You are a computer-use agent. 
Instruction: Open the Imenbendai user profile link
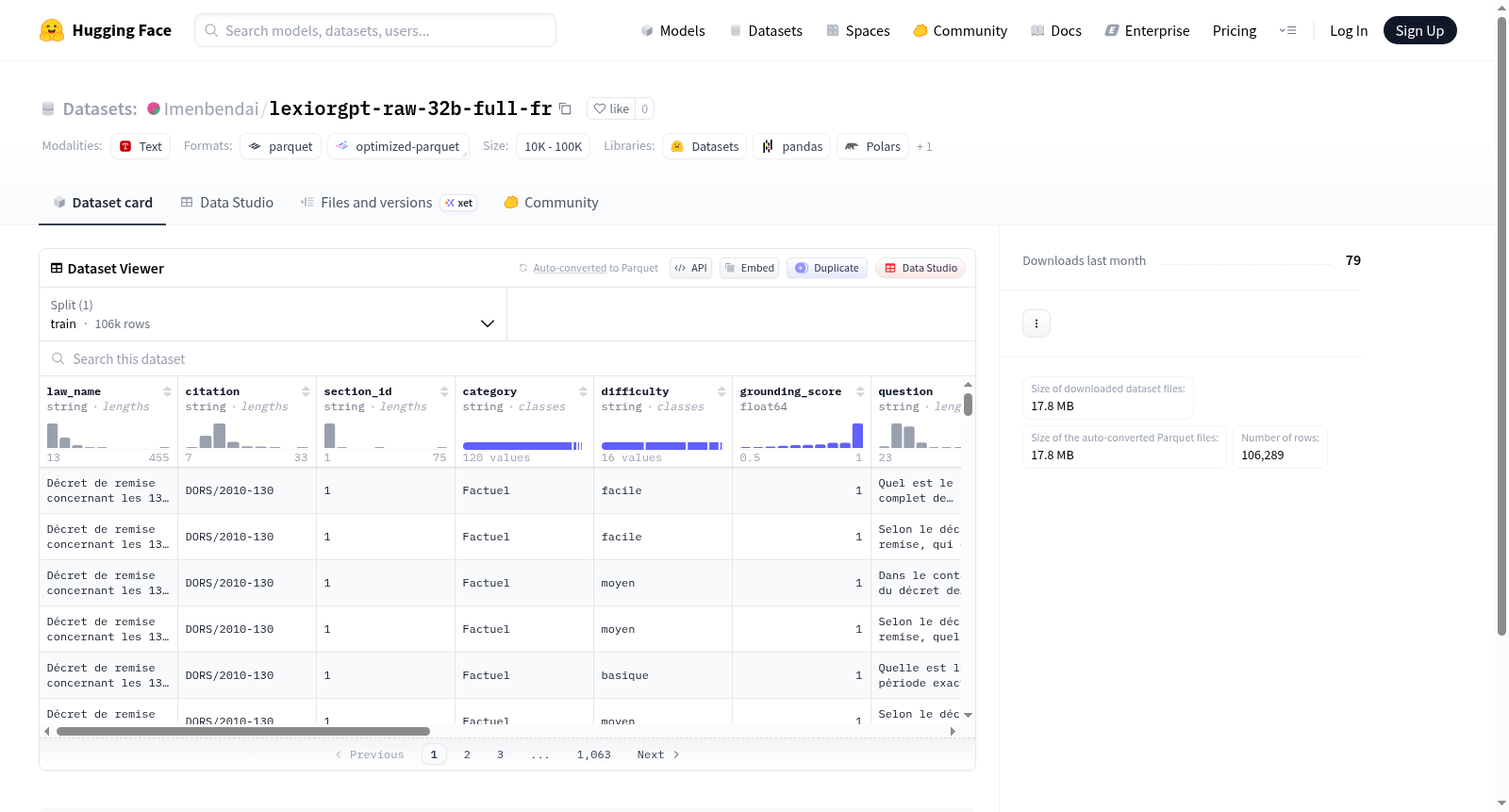211,108
